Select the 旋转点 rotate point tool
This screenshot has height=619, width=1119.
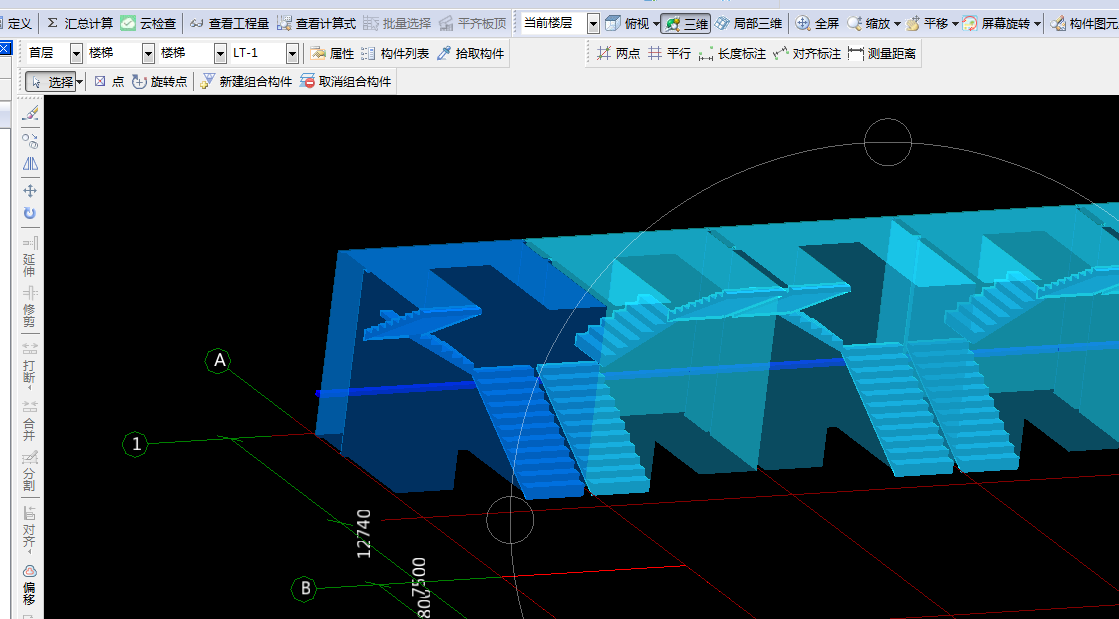pos(160,82)
